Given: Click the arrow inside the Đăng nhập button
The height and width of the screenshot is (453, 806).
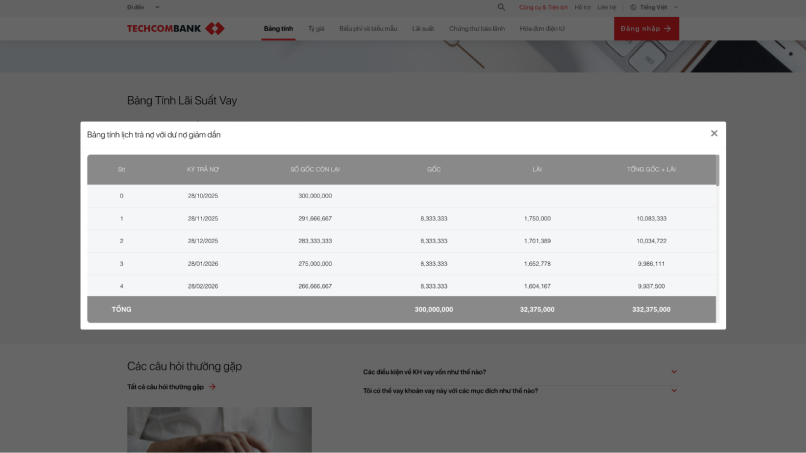Looking at the screenshot, I should (668, 29).
